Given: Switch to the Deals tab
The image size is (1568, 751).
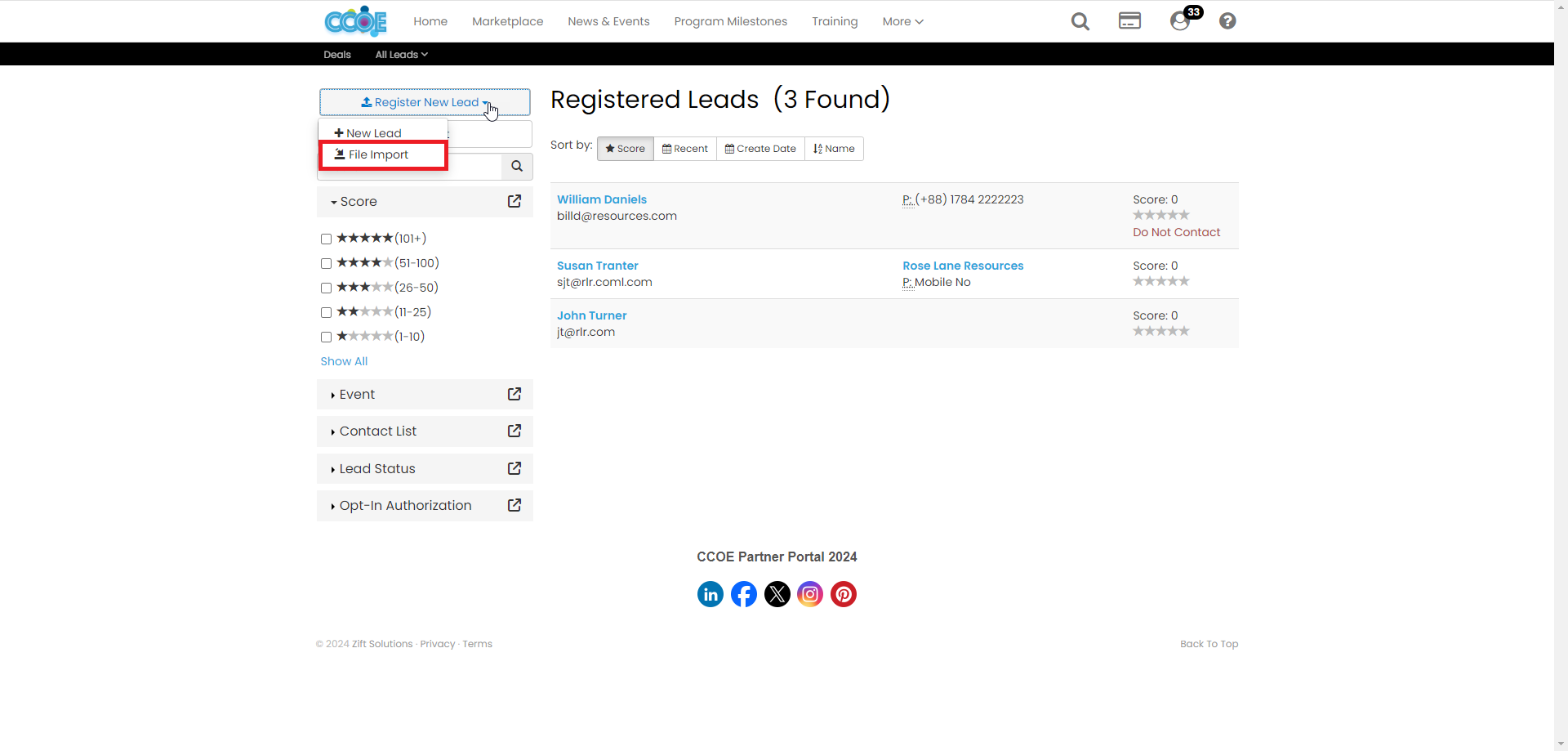Looking at the screenshot, I should 337,55.
